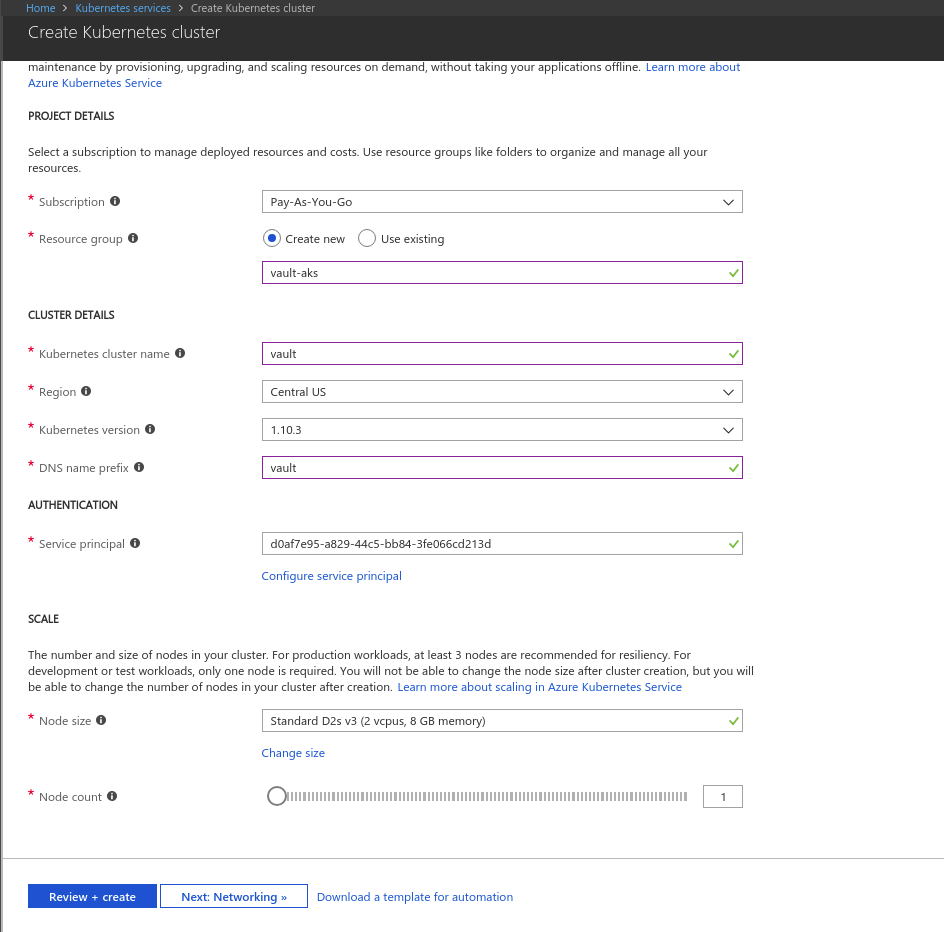Click info icon next to Subscription
The height and width of the screenshot is (932, 944).
tap(115, 202)
